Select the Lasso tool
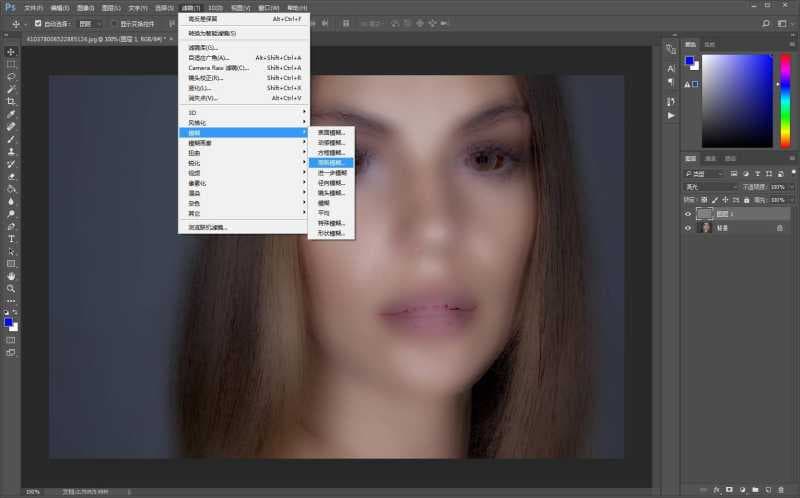The image size is (800, 498). [x=11, y=76]
